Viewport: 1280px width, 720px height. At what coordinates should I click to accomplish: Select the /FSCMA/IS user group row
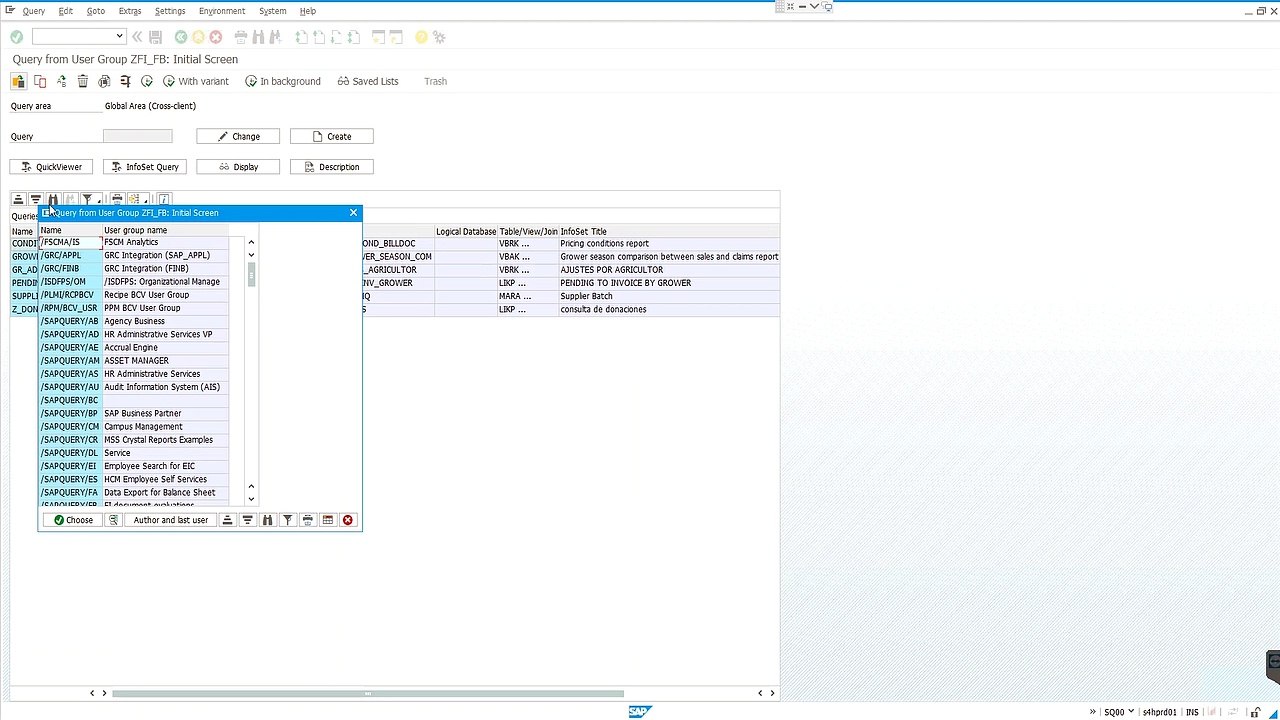pos(134,242)
